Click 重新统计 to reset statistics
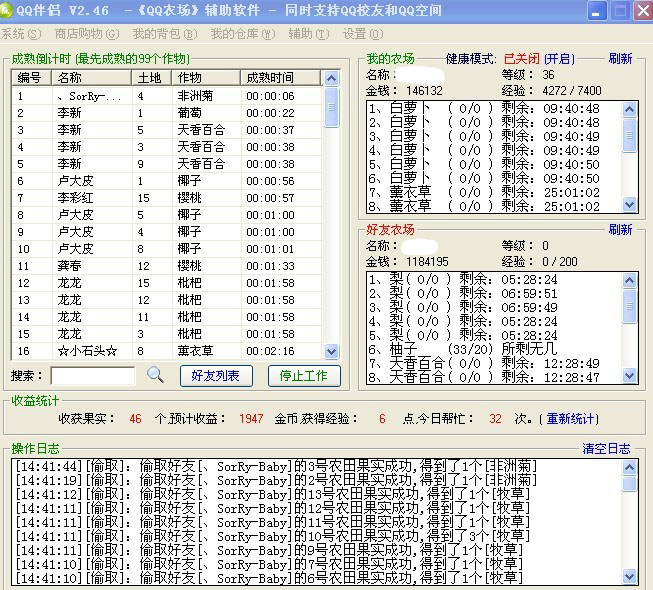This screenshot has width=653, height=590. click(570, 418)
